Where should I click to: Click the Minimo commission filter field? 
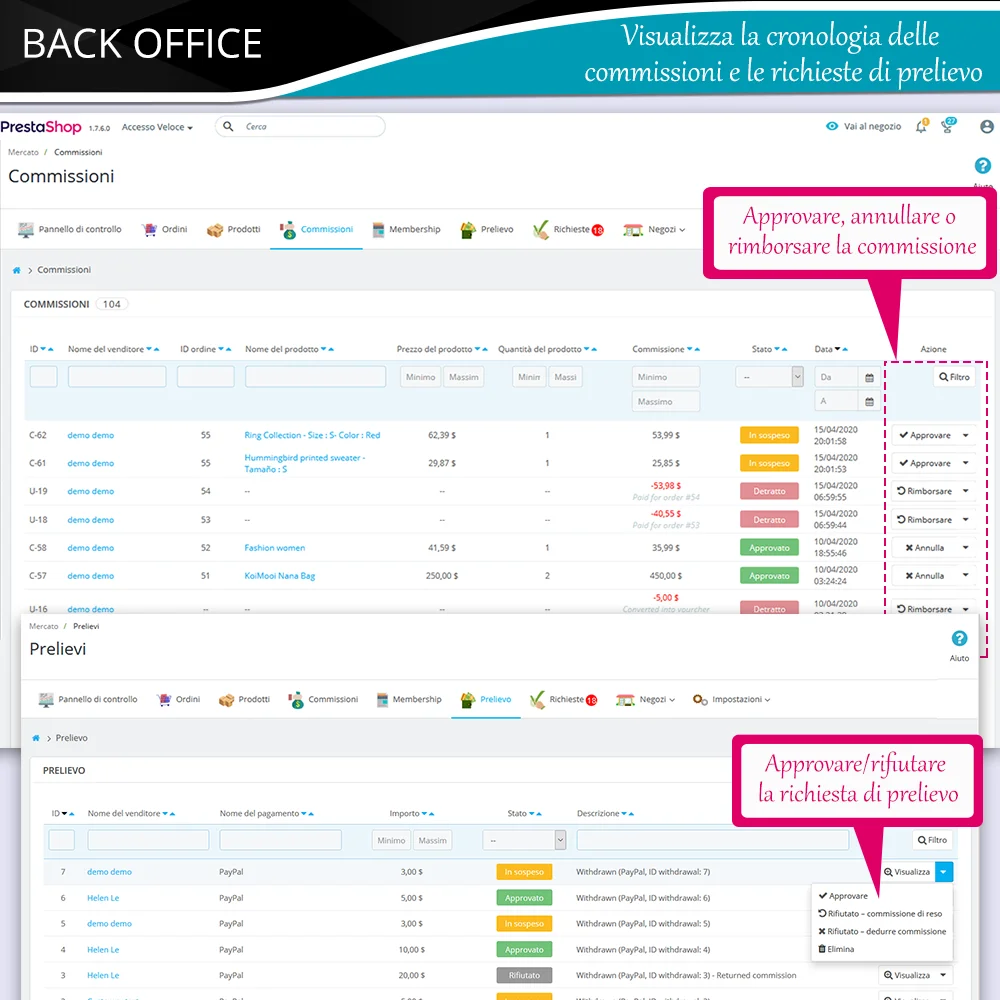pyautogui.click(x=665, y=377)
